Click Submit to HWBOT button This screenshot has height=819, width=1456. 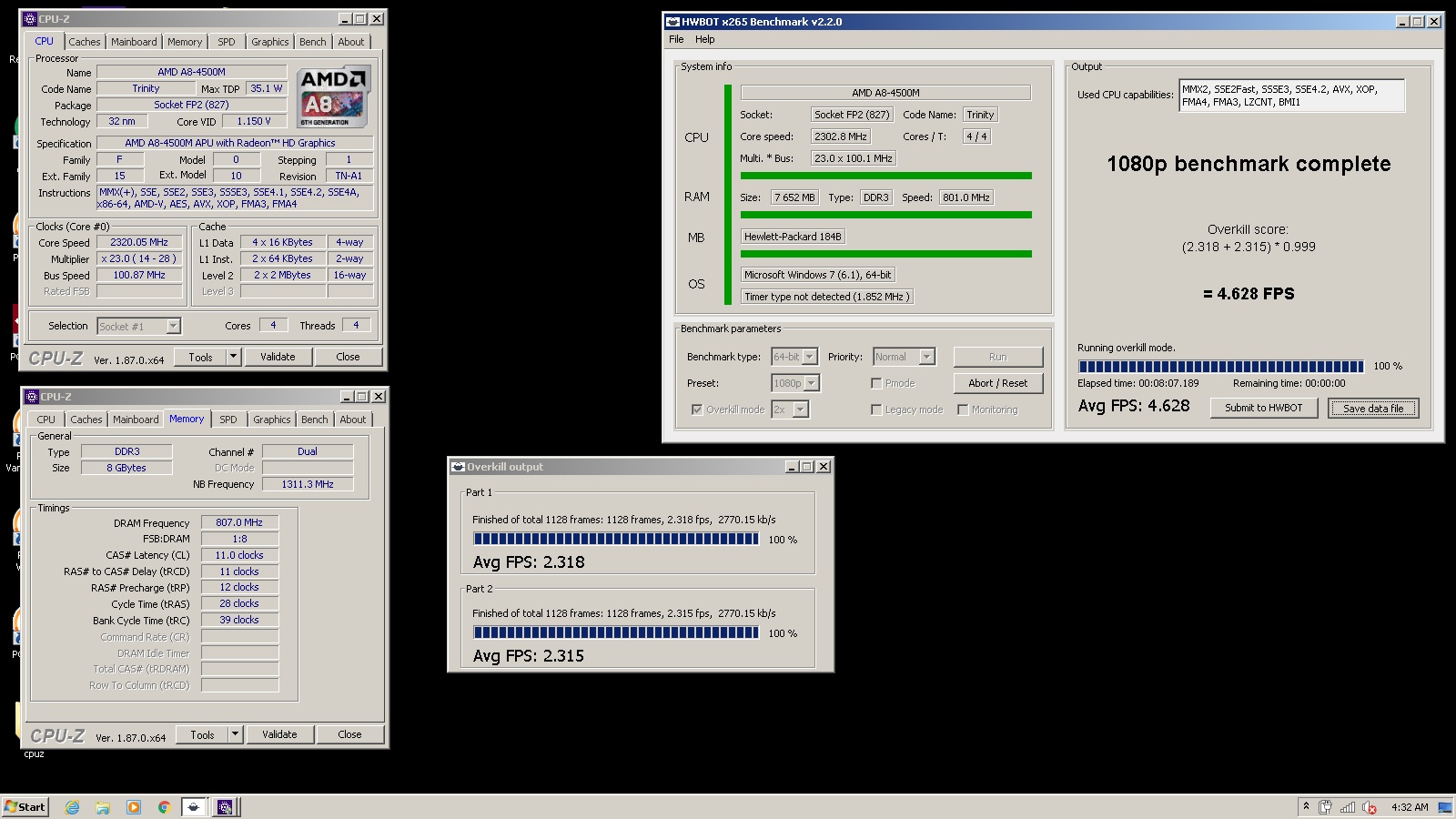click(x=1263, y=408)
